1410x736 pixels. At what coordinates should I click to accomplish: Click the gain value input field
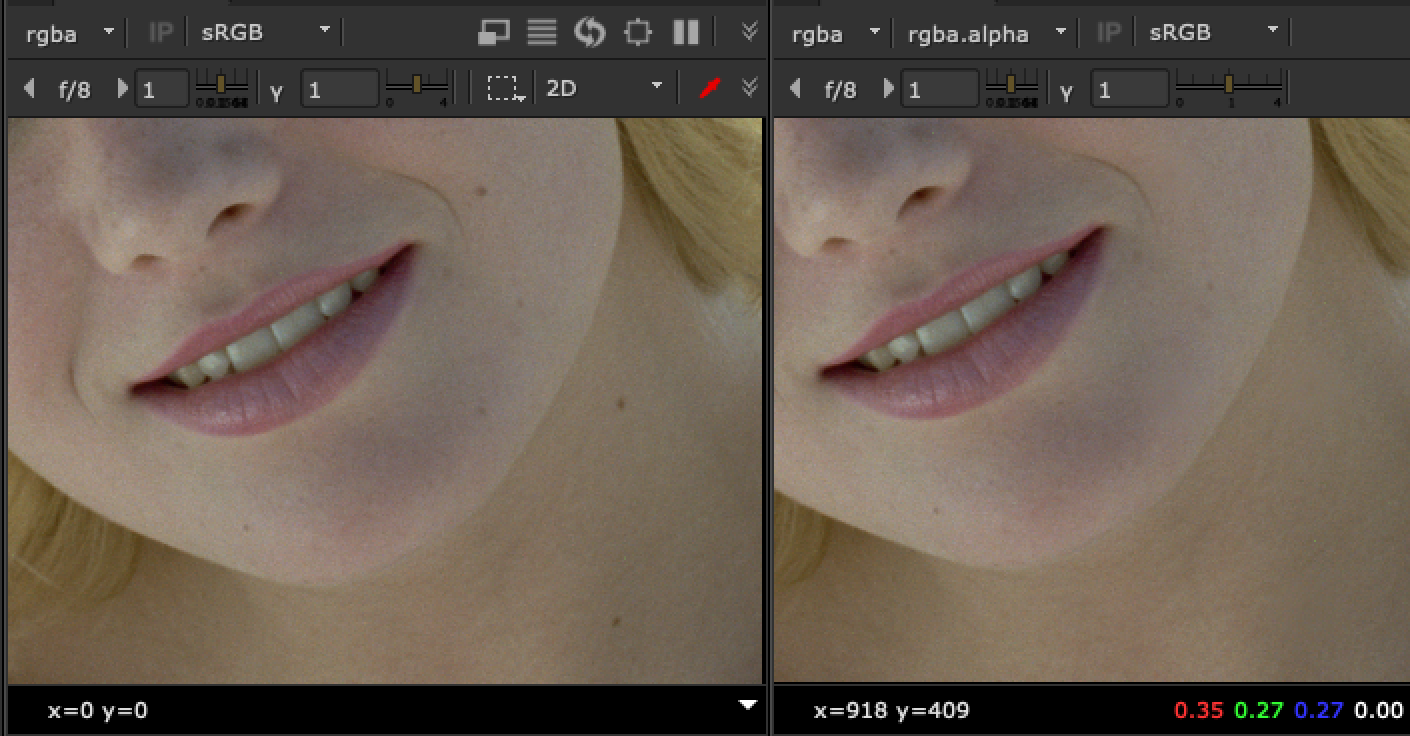click(162, 88)
